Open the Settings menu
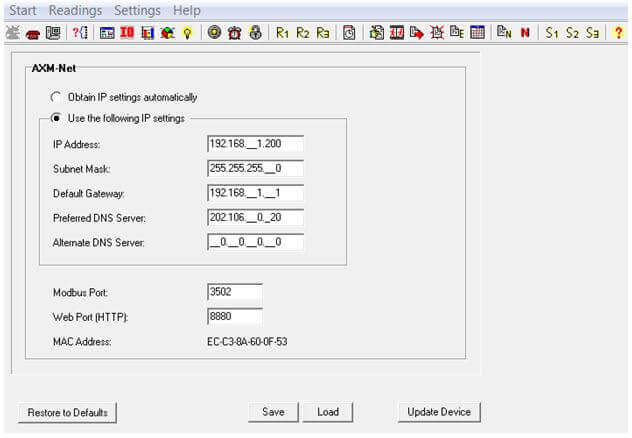 [137, 10]
